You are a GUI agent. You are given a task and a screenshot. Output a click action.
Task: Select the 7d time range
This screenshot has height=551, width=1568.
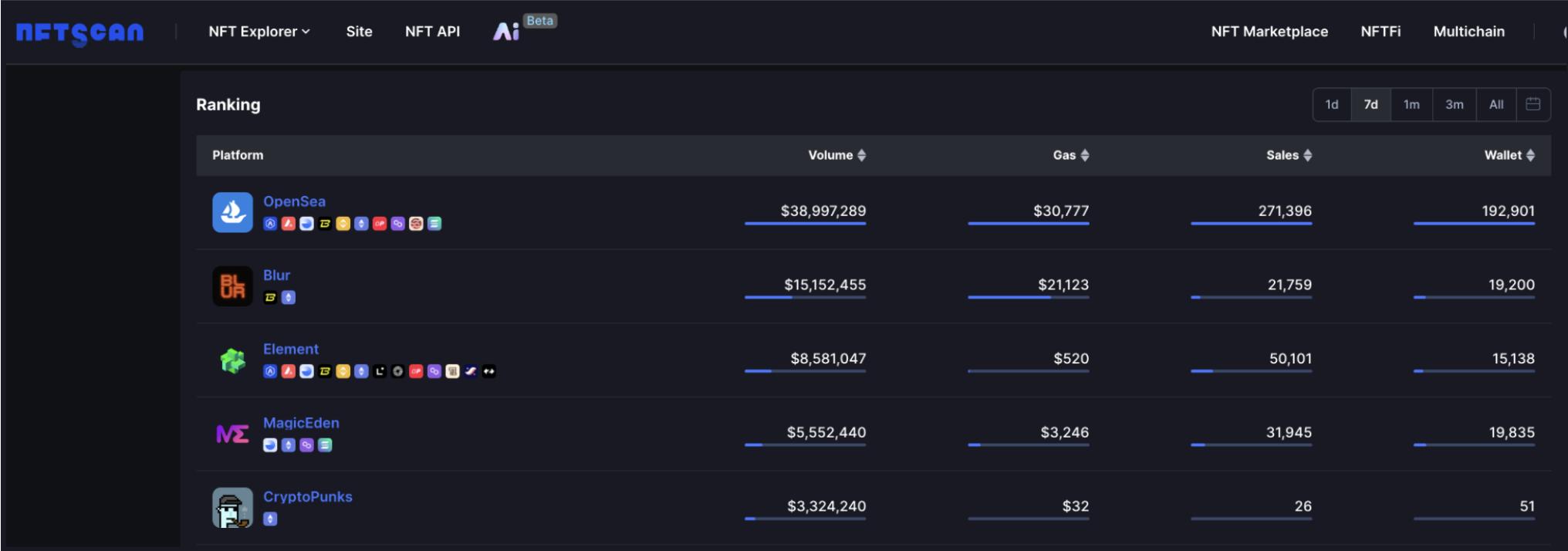click(1370, 104)
